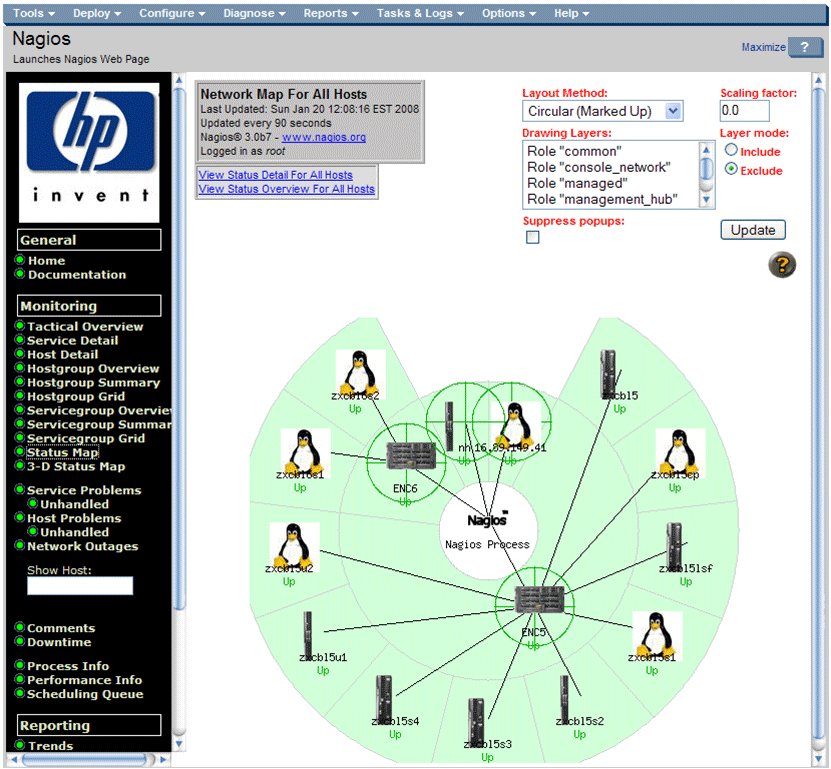This screenshot has width=831, height=769.
Task: Select the Include layer mode radio button
Action: pos(731,150)
